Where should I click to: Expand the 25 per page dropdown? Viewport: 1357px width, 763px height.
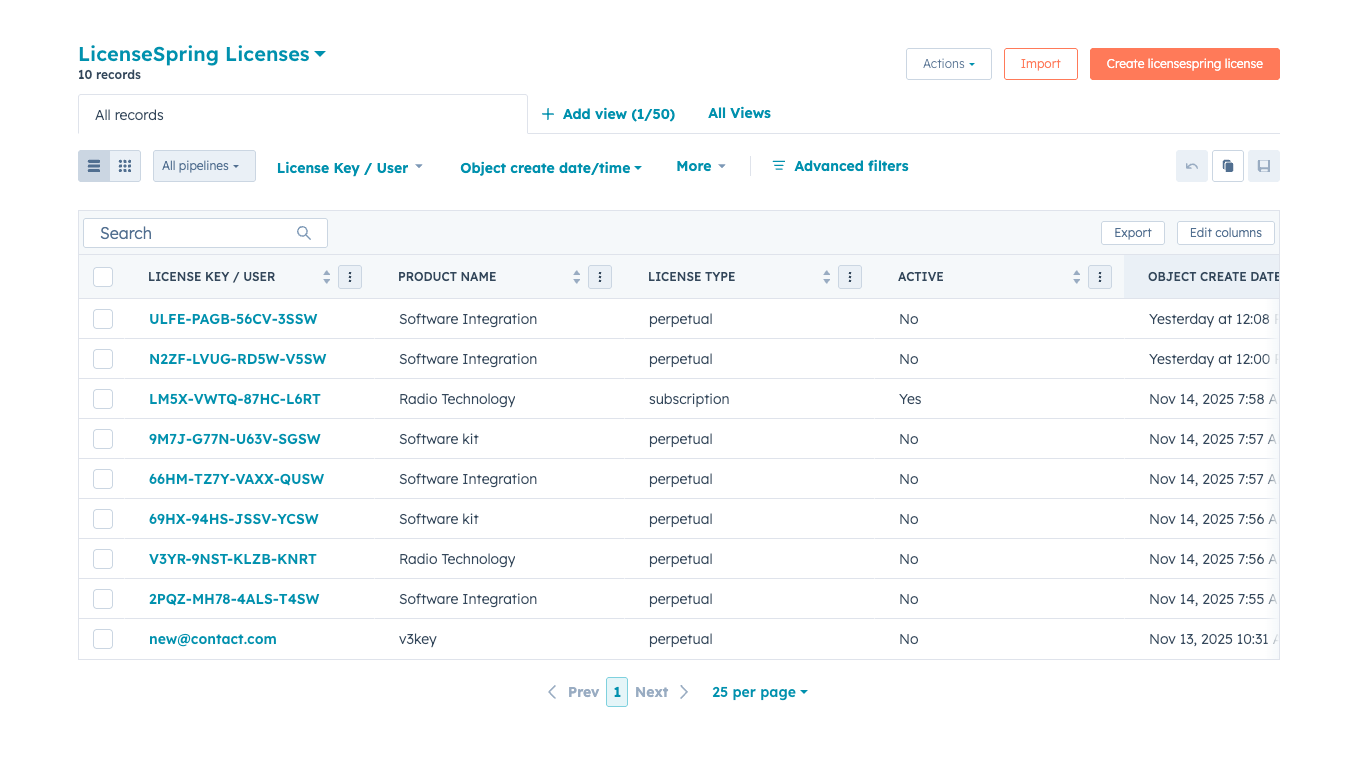point(759,692)
